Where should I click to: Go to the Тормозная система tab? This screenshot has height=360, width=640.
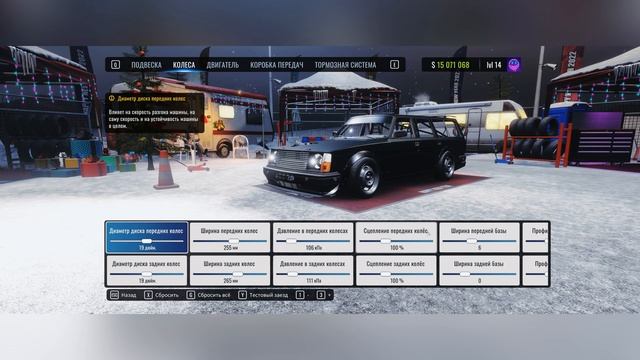345,65
